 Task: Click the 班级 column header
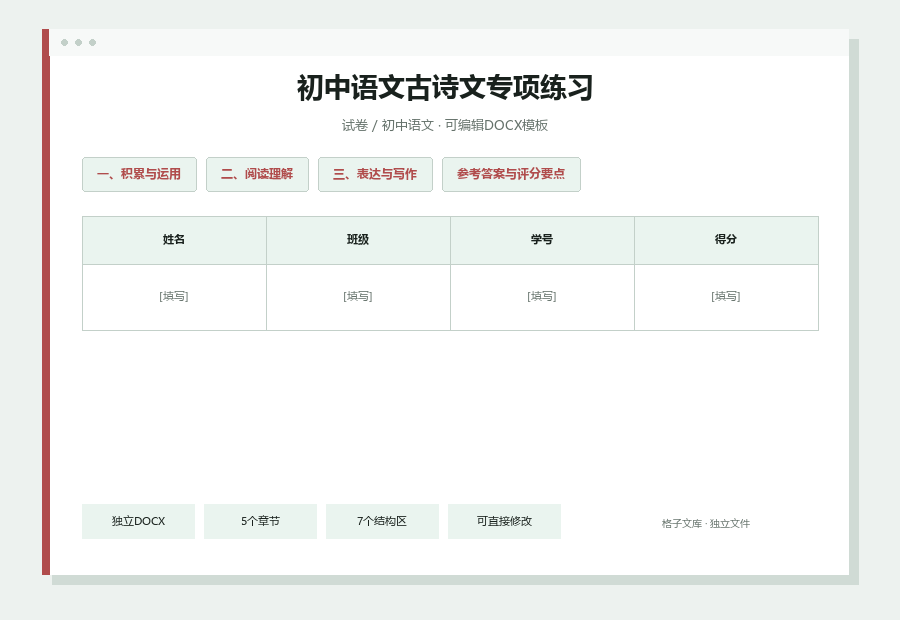358,240
